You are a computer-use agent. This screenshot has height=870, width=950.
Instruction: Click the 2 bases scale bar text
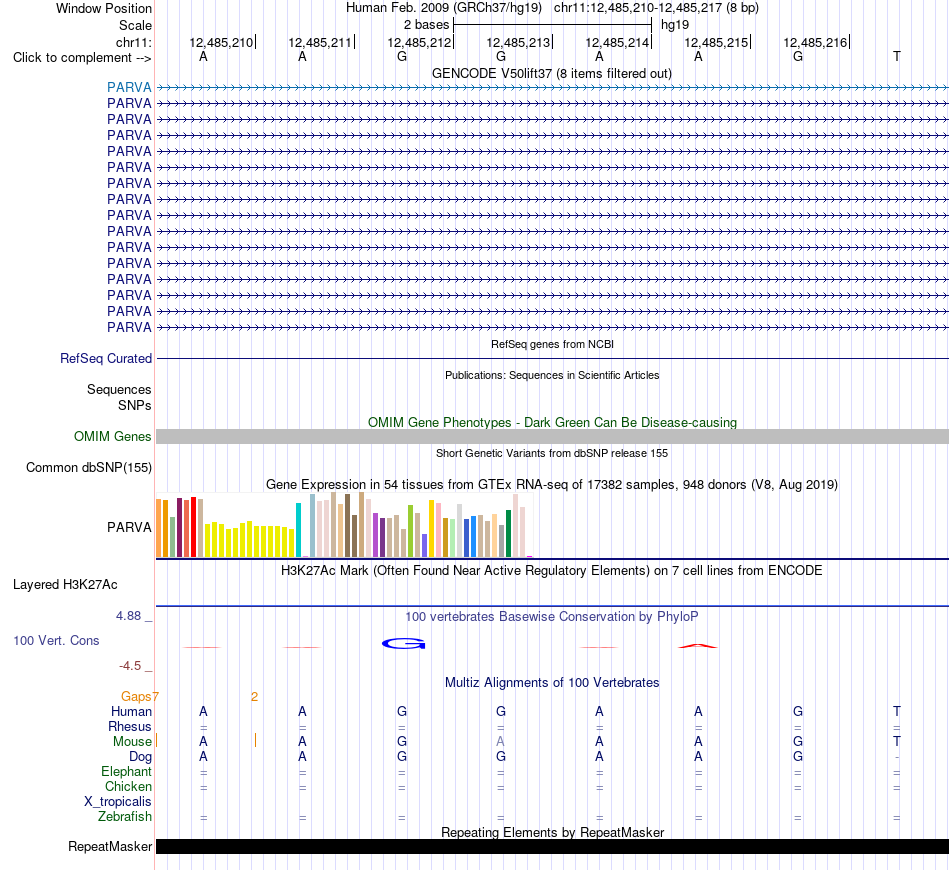point(427,25)
